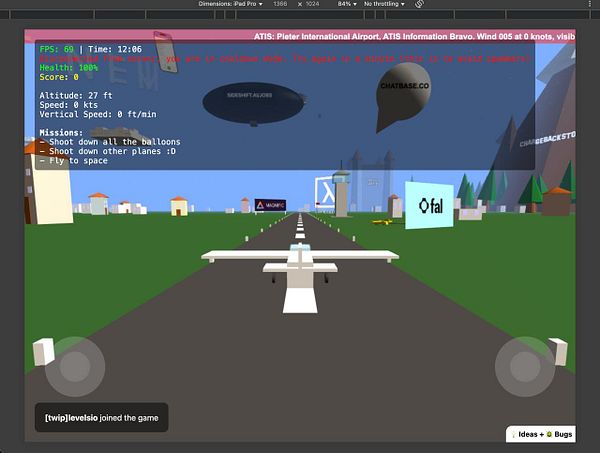Click the red disconnected from server message
The height and width of the screenshot is (453, 600).
284,59
